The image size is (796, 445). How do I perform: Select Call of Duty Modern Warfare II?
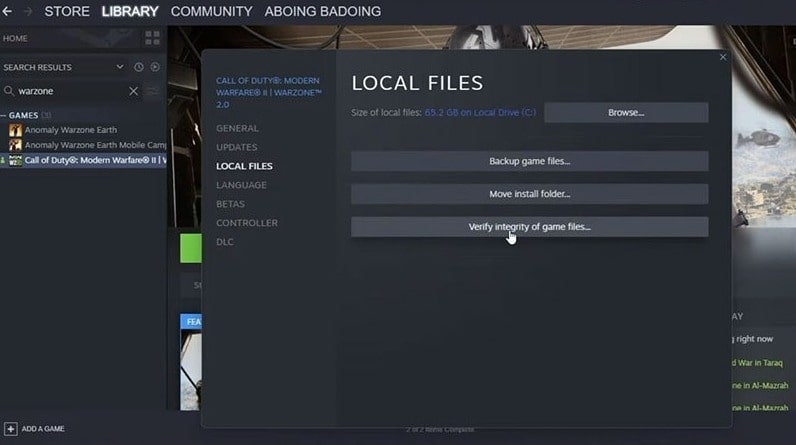pyautogui.click(x=95, y=160)
